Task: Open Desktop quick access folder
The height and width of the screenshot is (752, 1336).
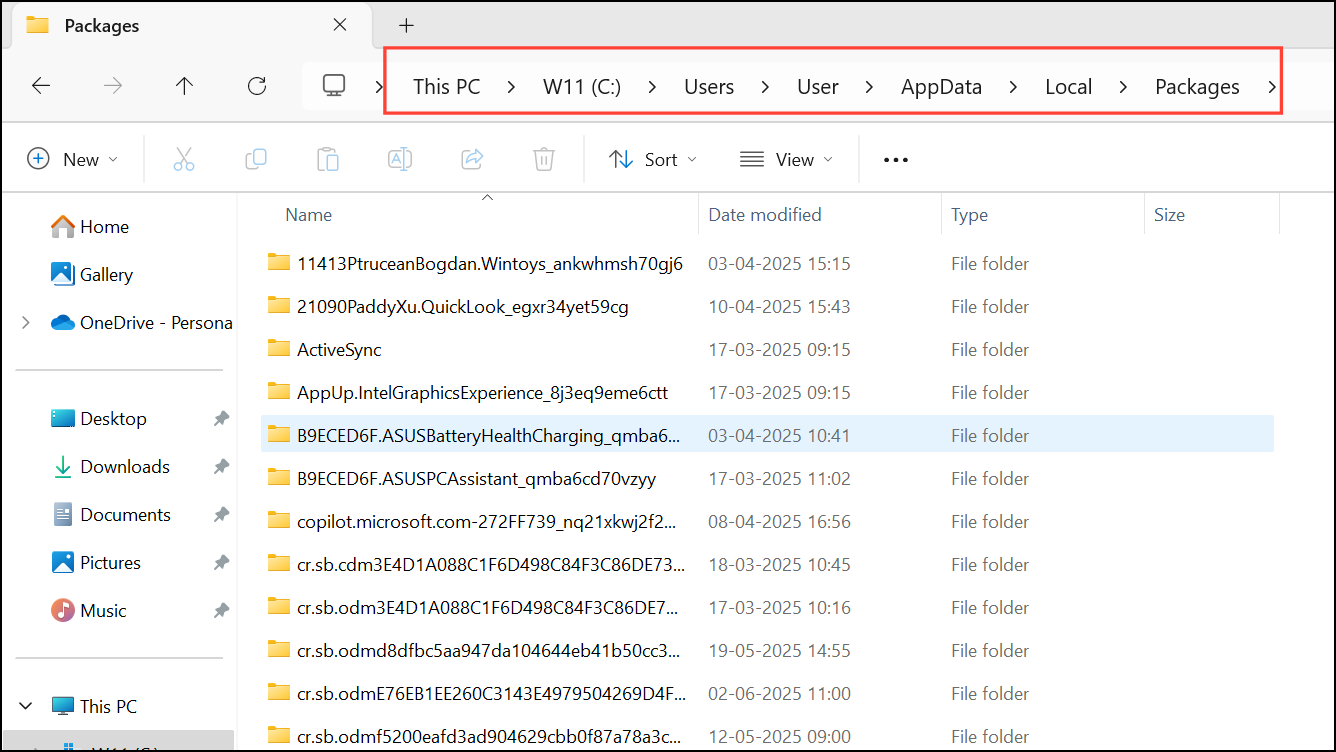Action: point(98,419)
